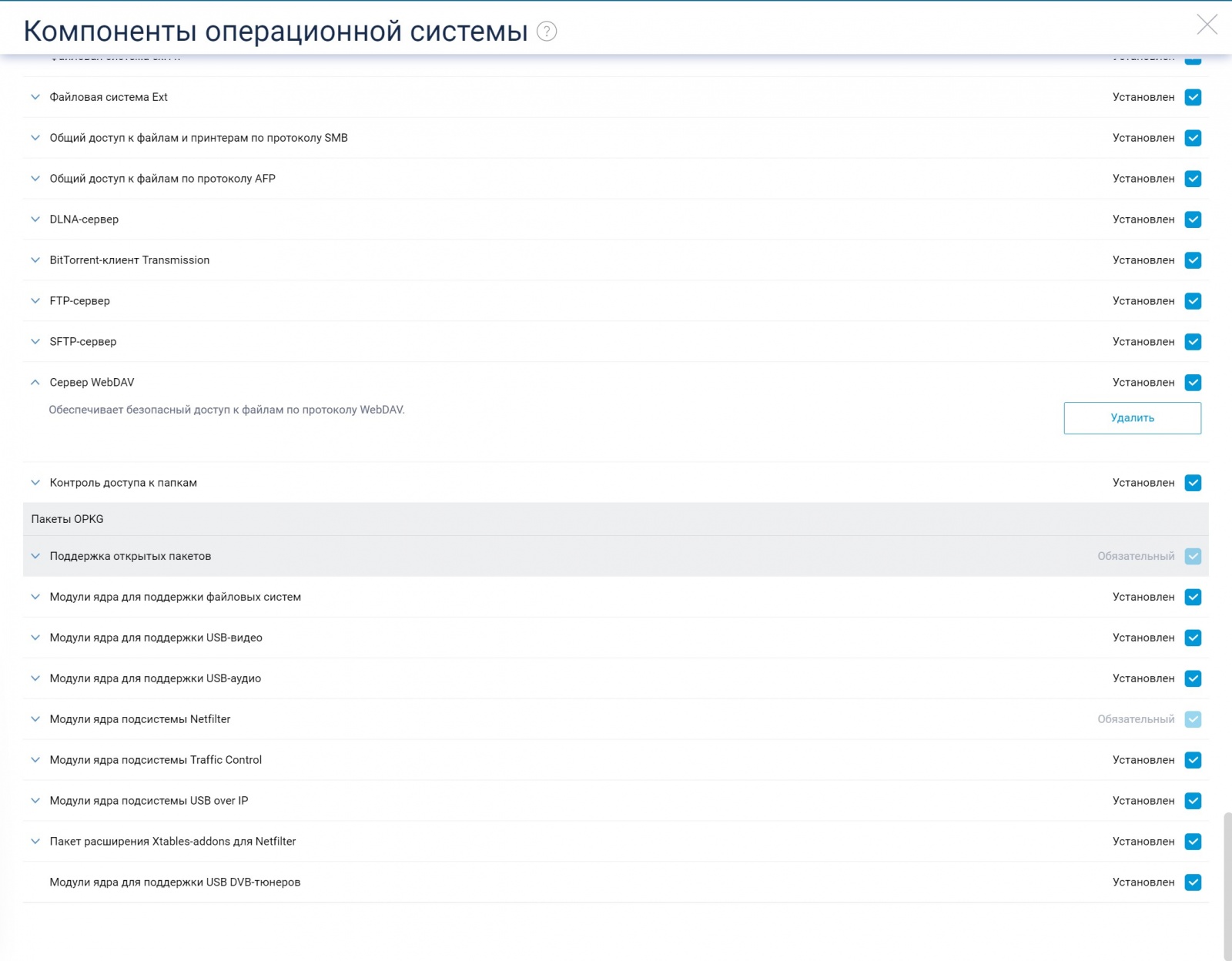Click the page vertical scrollbar thumb
Screen dimensions: 1232x961
(x=1227, y=886)
